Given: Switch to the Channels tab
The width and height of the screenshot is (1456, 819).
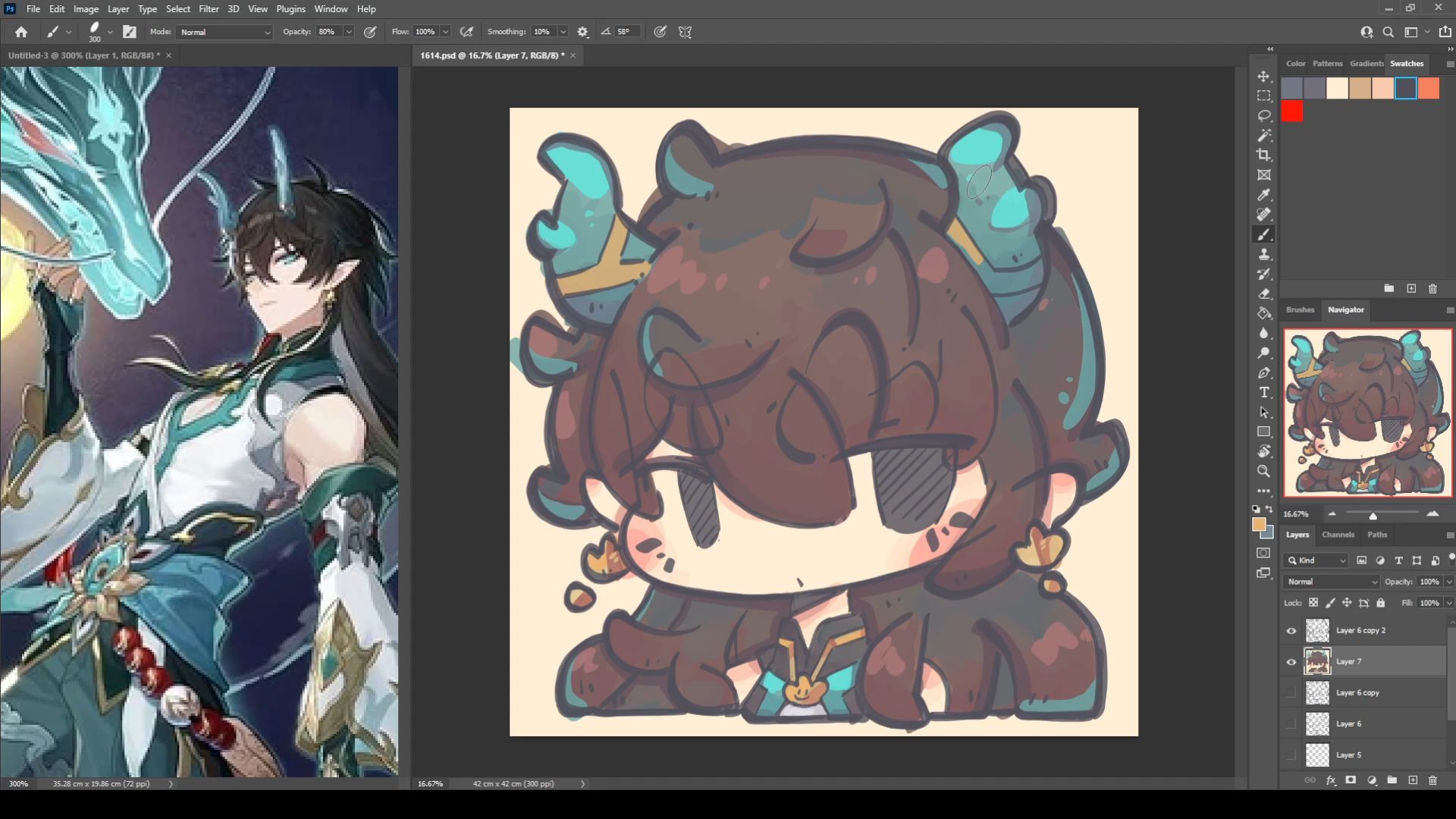Looking at the screenshot, I should coord(1338,535).
